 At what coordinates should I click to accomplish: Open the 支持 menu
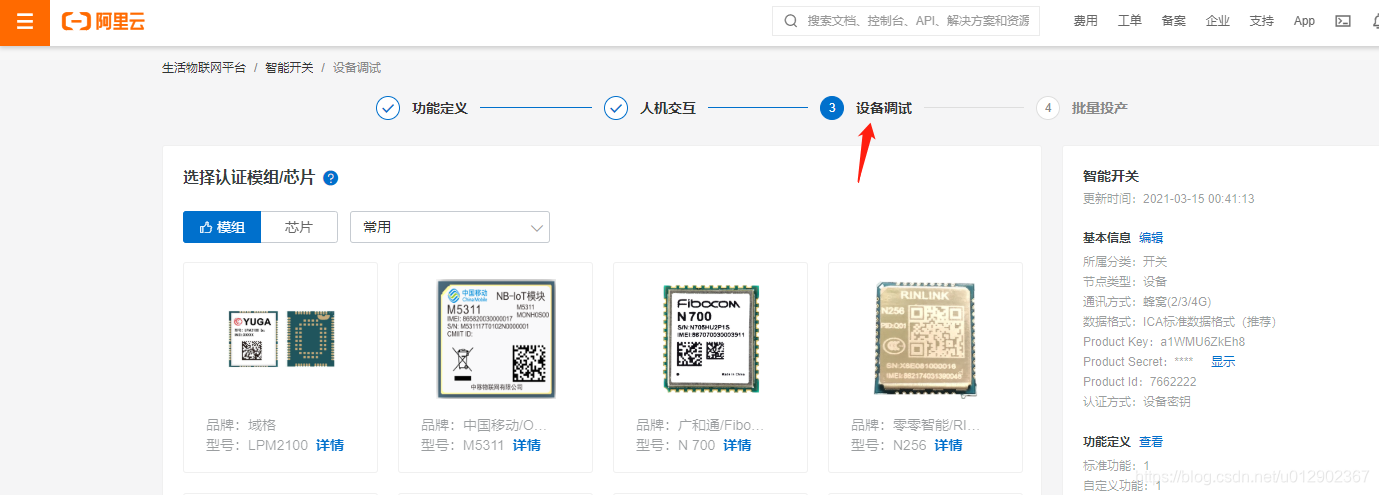click(x=1261, y=21)
